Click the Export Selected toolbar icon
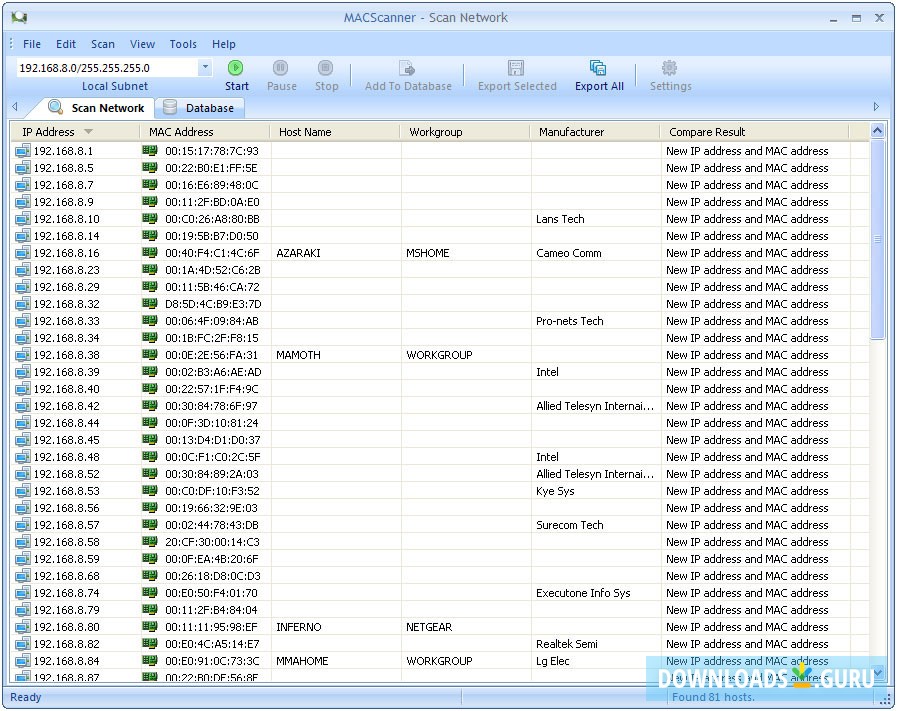Screen dimensions: 897x711 [516, 68]
